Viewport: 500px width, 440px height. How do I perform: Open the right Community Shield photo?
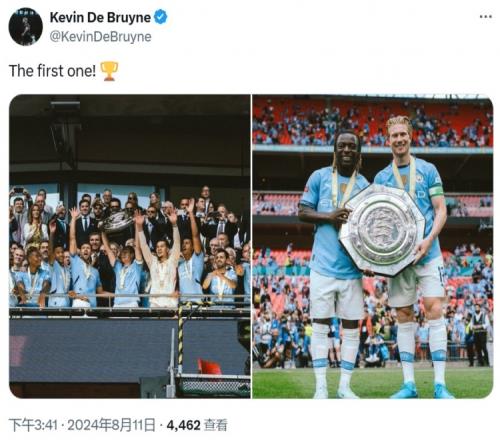click(373, 246)
